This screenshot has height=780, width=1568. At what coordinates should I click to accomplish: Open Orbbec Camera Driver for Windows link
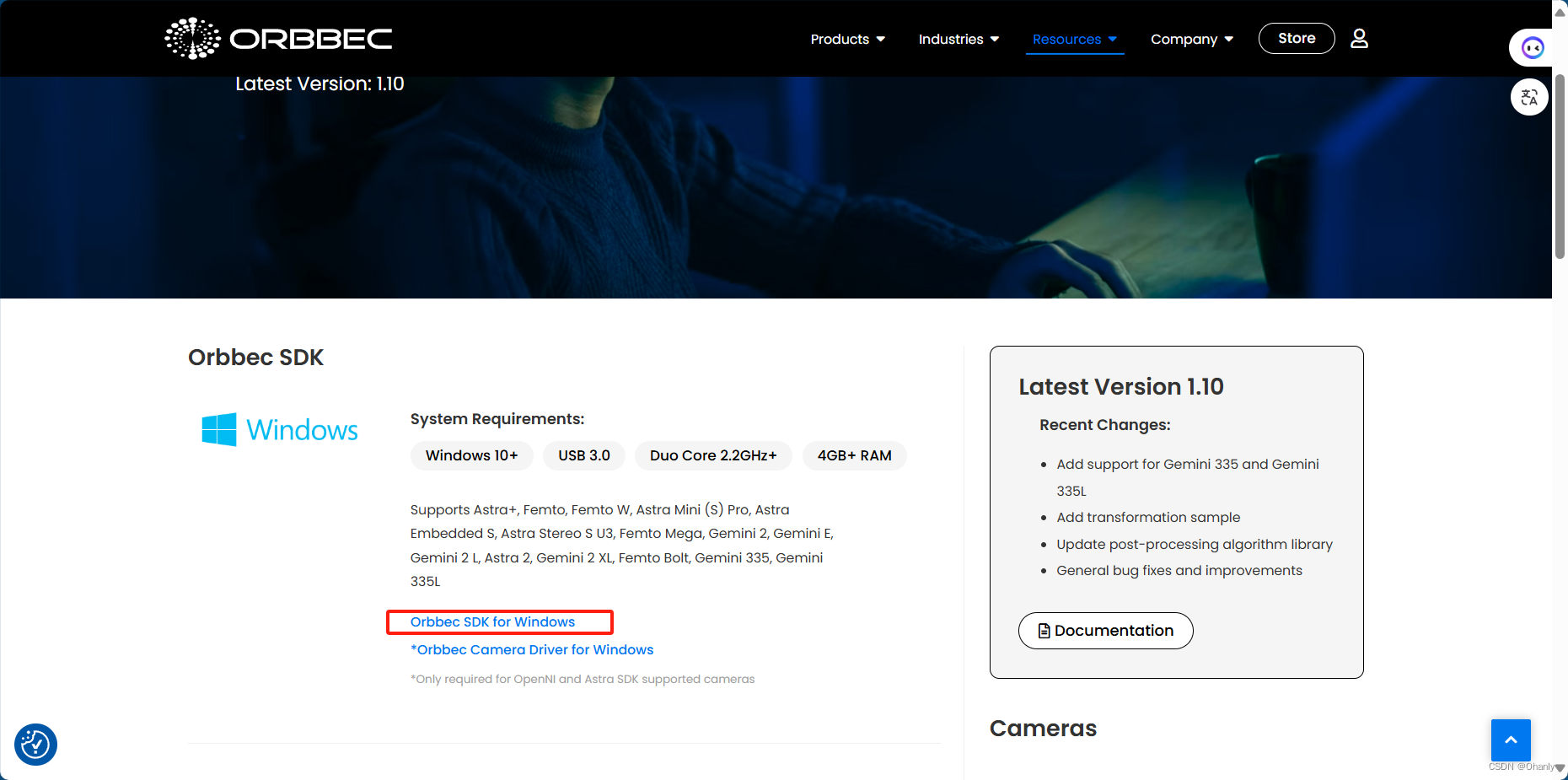[x=532, y=650]
